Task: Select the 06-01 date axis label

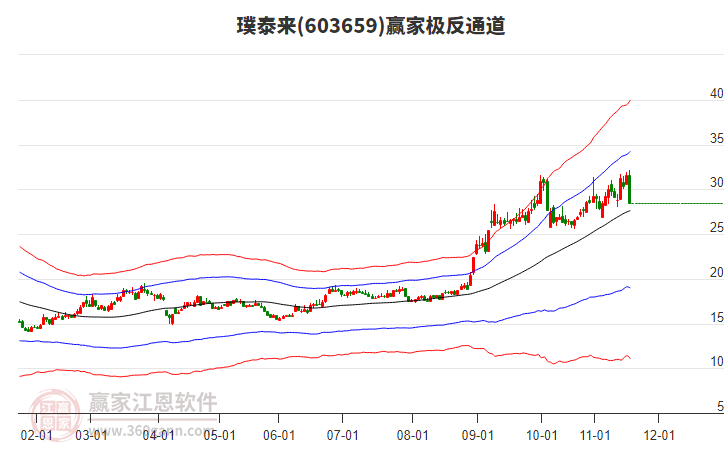Action: point(279,436)
